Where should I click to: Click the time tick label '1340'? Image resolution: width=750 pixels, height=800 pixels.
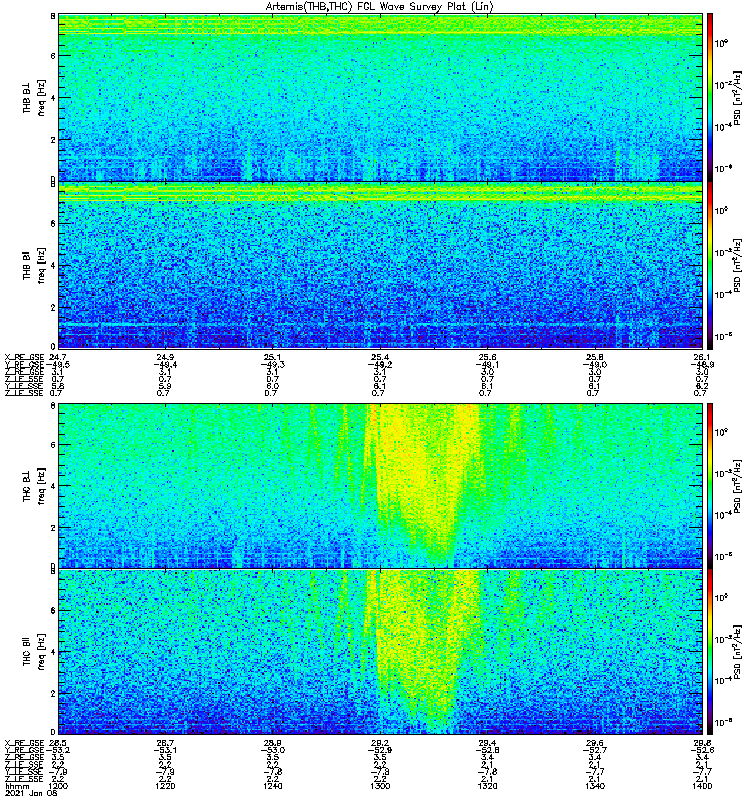pyautogui.click(x=595, y=786)
